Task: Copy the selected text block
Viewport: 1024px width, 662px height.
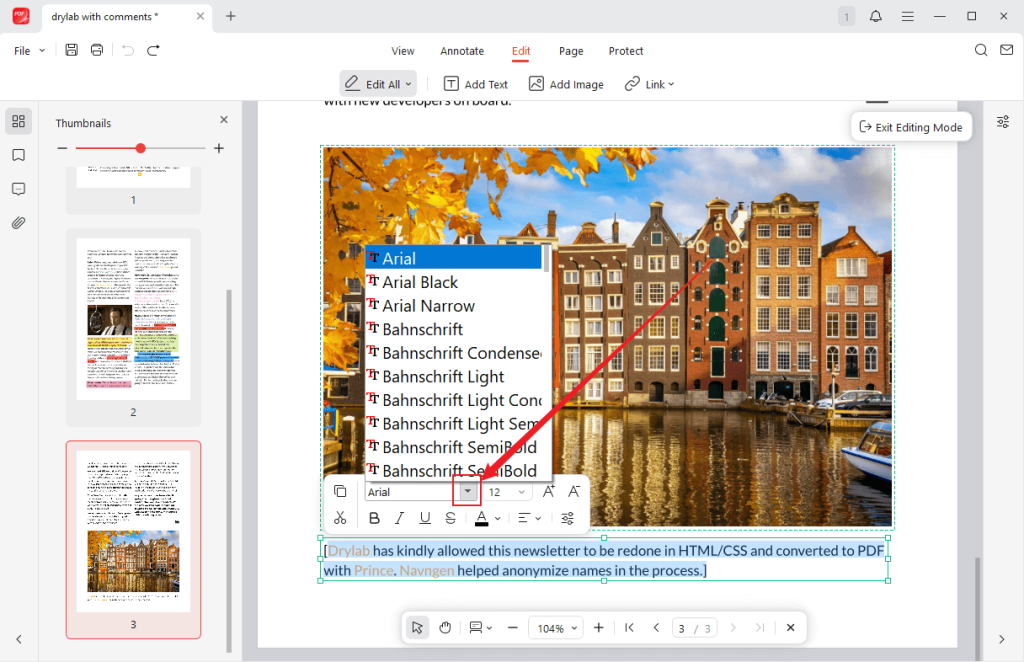Action: pos(340,491)
